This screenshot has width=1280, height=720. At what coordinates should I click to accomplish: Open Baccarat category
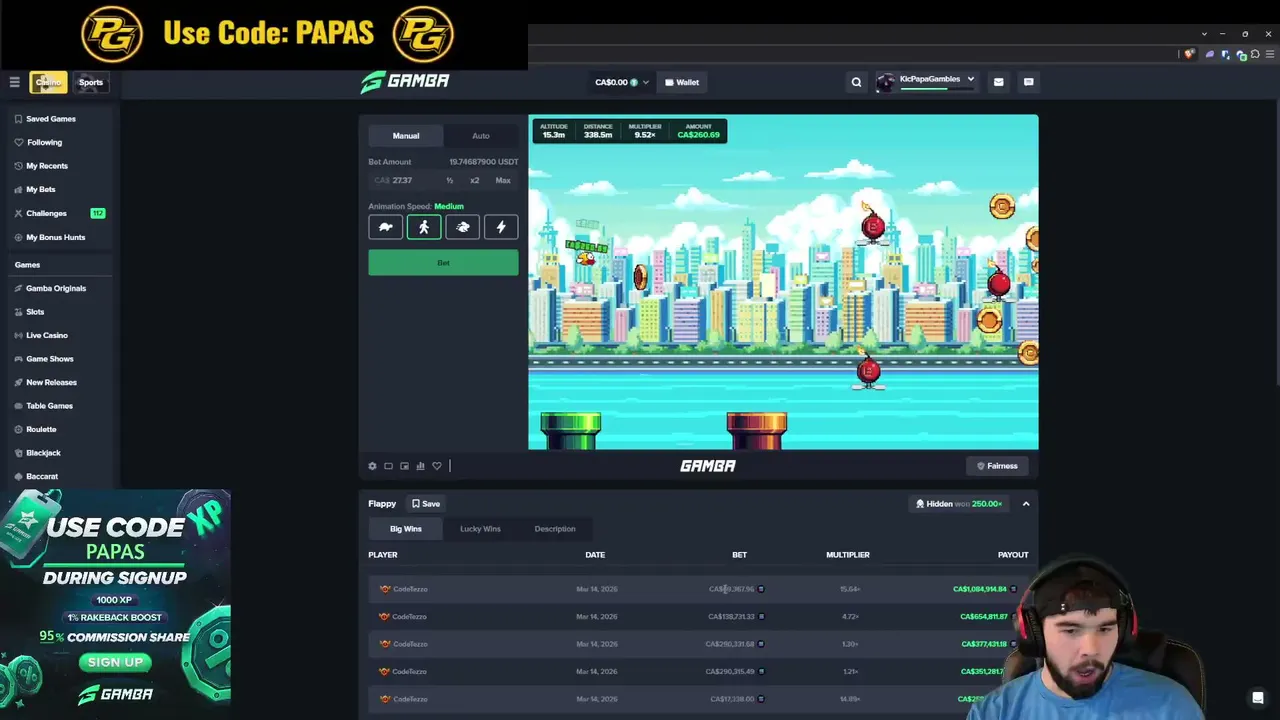tap(42, 477)
